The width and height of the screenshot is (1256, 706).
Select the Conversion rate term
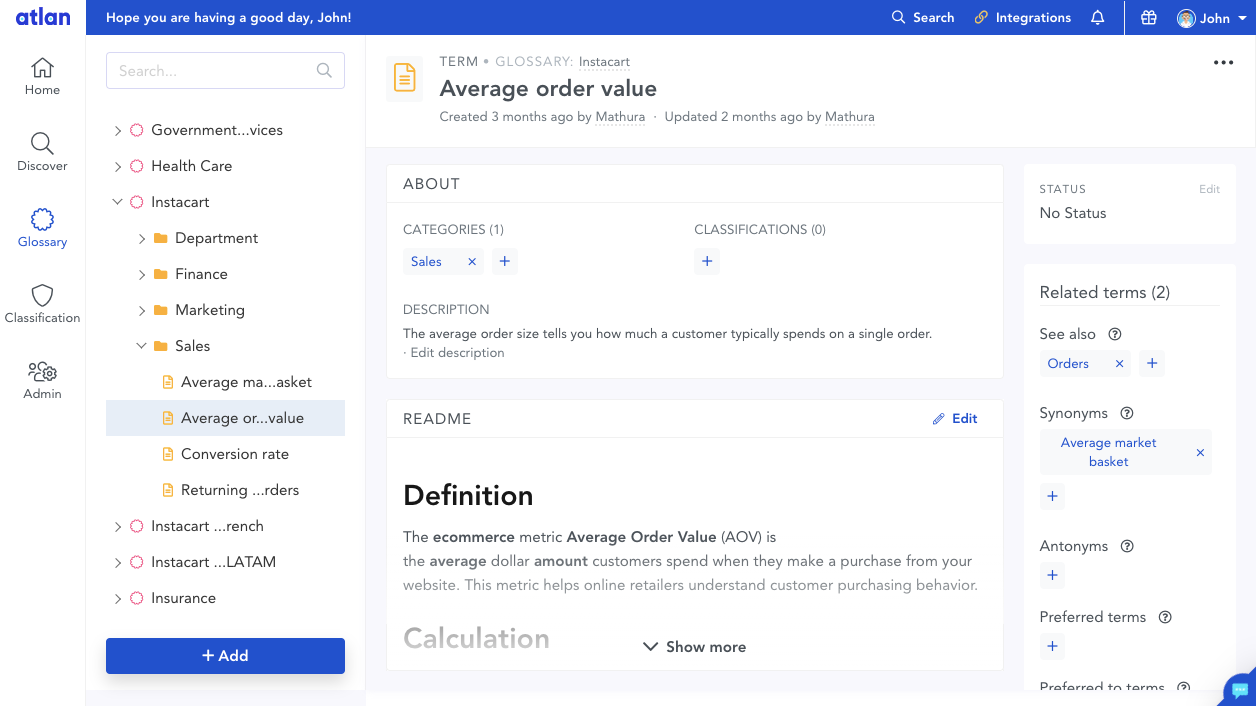235,454
